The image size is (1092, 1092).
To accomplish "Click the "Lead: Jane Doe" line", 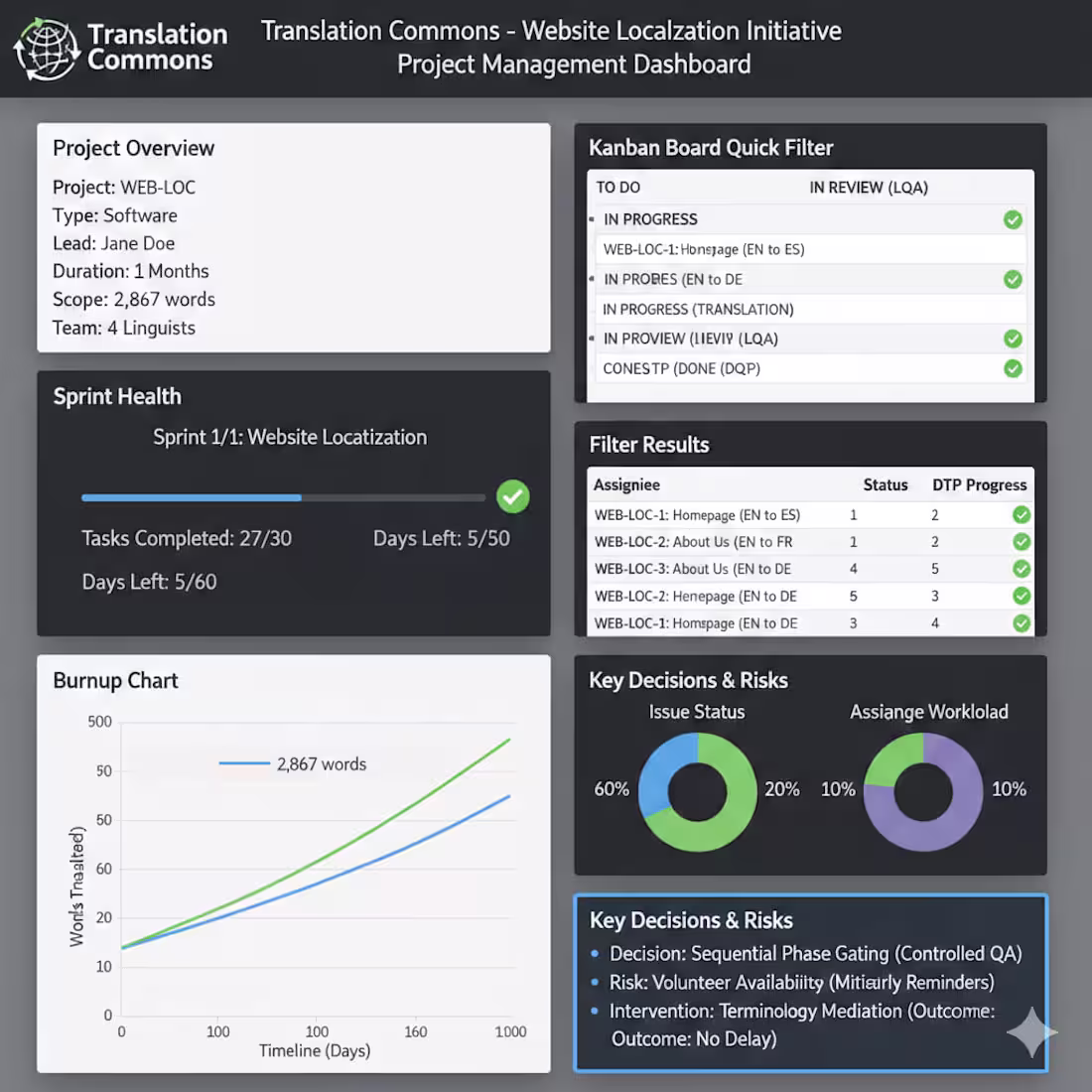I will [x=113, y=243].
